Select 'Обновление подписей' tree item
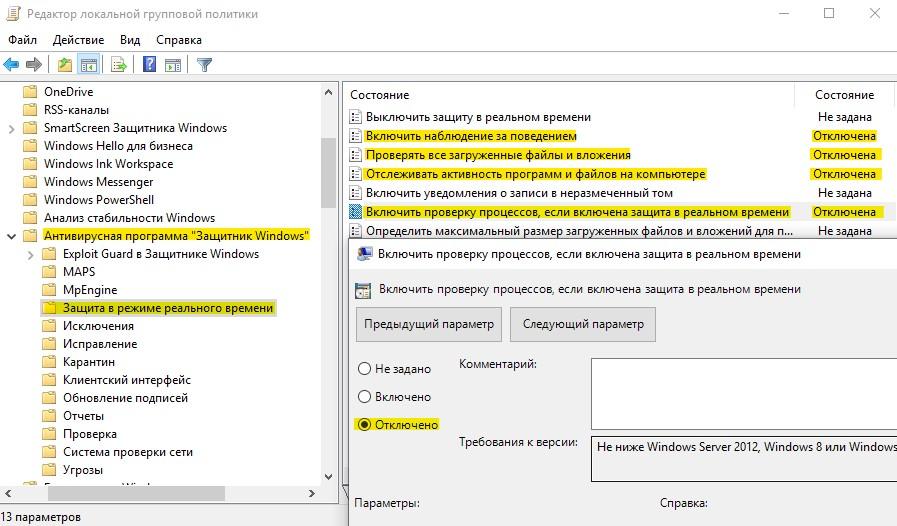This screenshot has height=526, width=897. (125, 398)
